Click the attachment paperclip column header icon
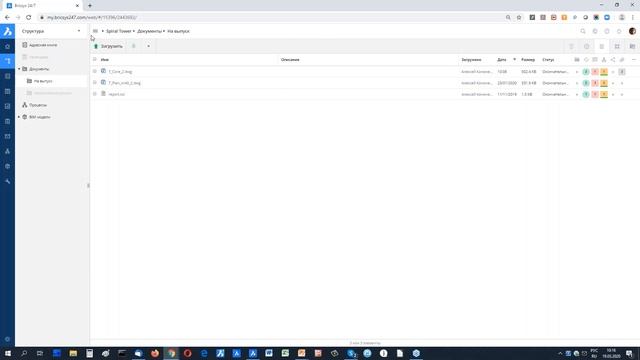 [622, 60]
